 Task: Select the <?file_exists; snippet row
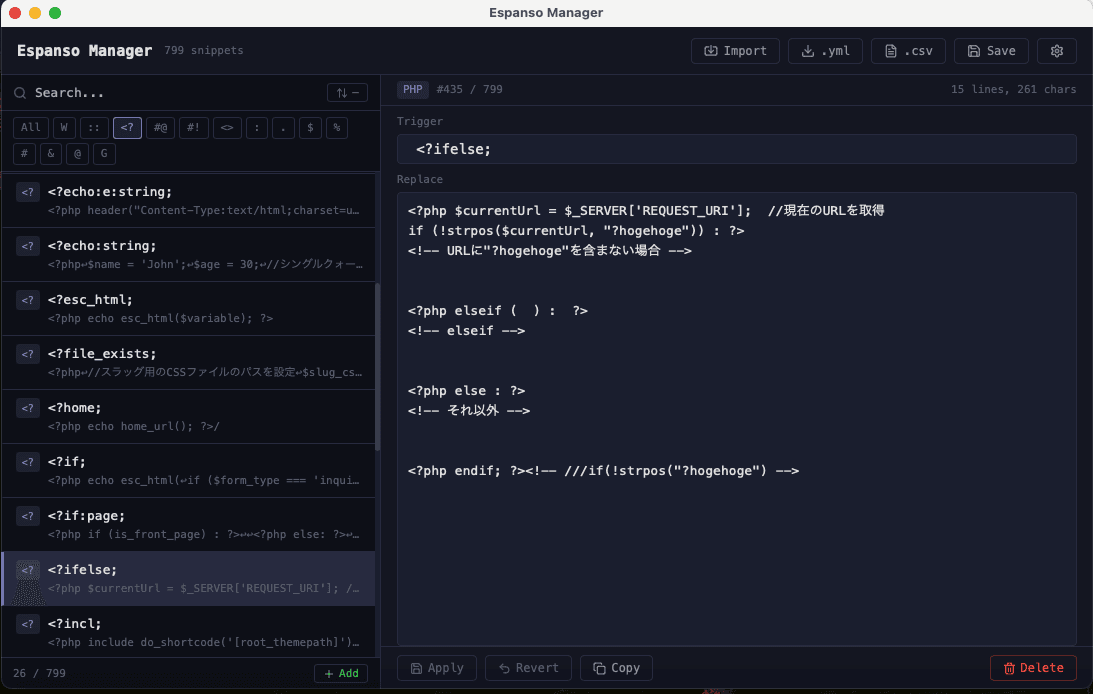[x=189, y=363]
